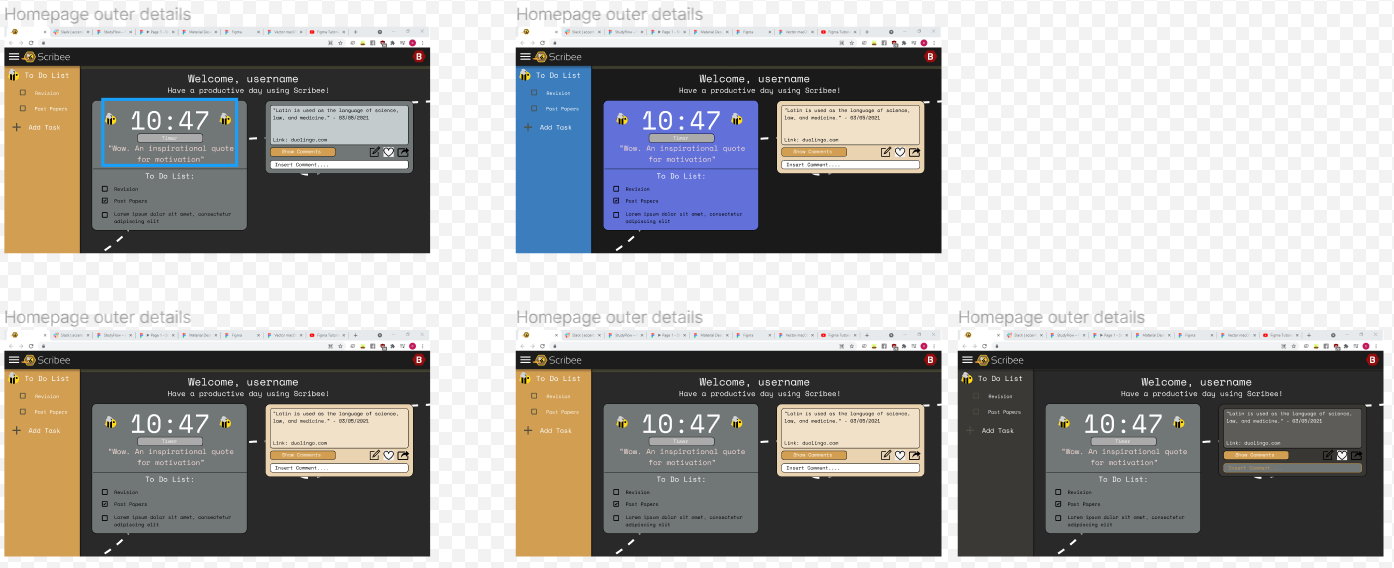The height and width of the screenshot is (568, 1394).
Task: Click share note icon in bottom-middle frame
Action: point(914,455)
